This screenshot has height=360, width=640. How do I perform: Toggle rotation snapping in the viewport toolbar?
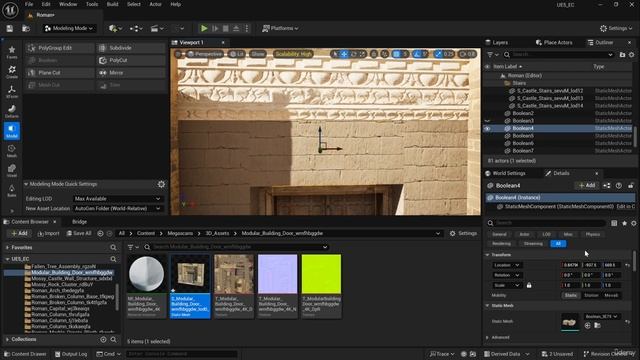[417, 54]
